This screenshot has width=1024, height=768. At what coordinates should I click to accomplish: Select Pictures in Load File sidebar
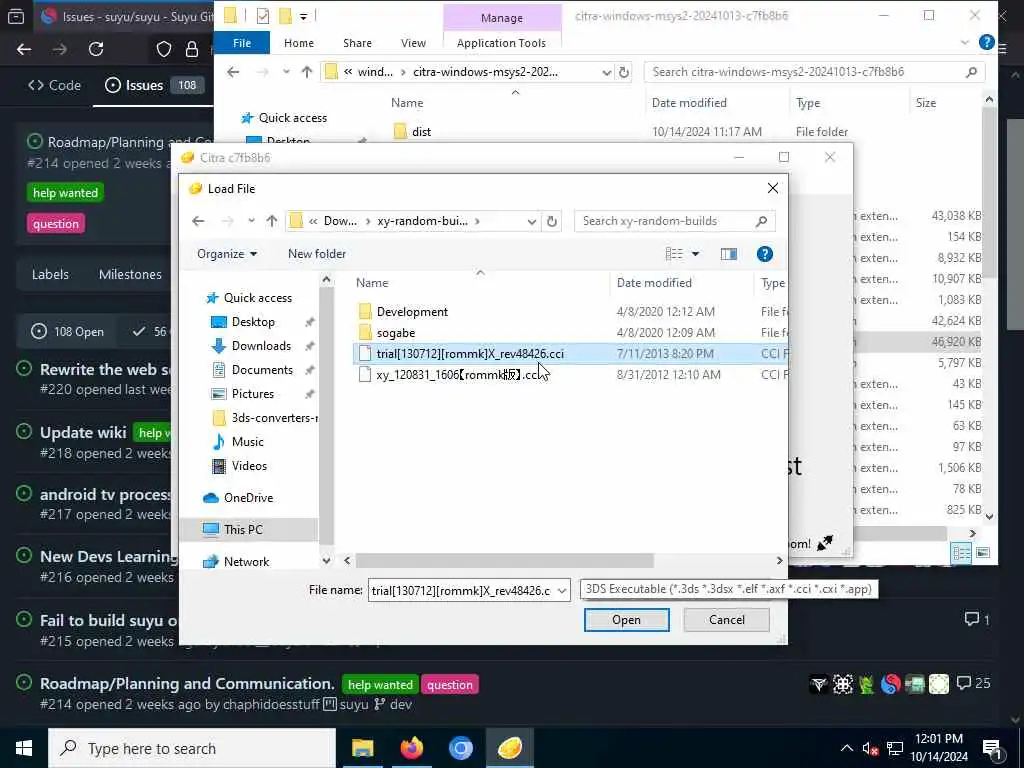pyautogui.click(x=253, y=394)
